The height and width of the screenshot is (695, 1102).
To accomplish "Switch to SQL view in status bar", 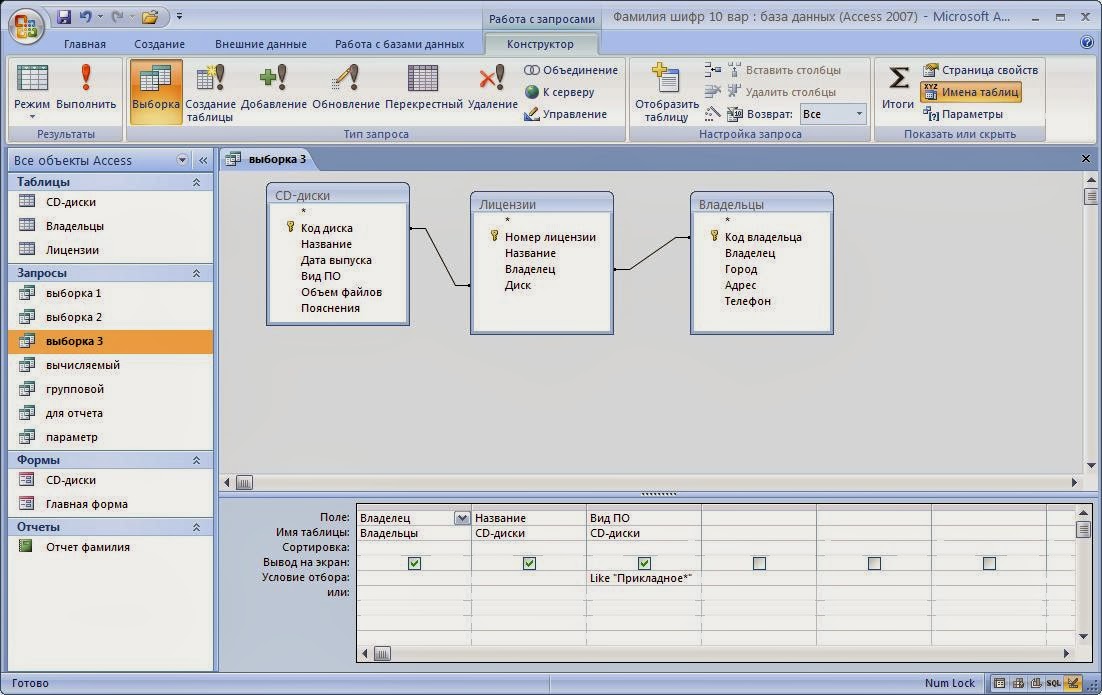I will pyautogui.click(x=1054, y=683).
